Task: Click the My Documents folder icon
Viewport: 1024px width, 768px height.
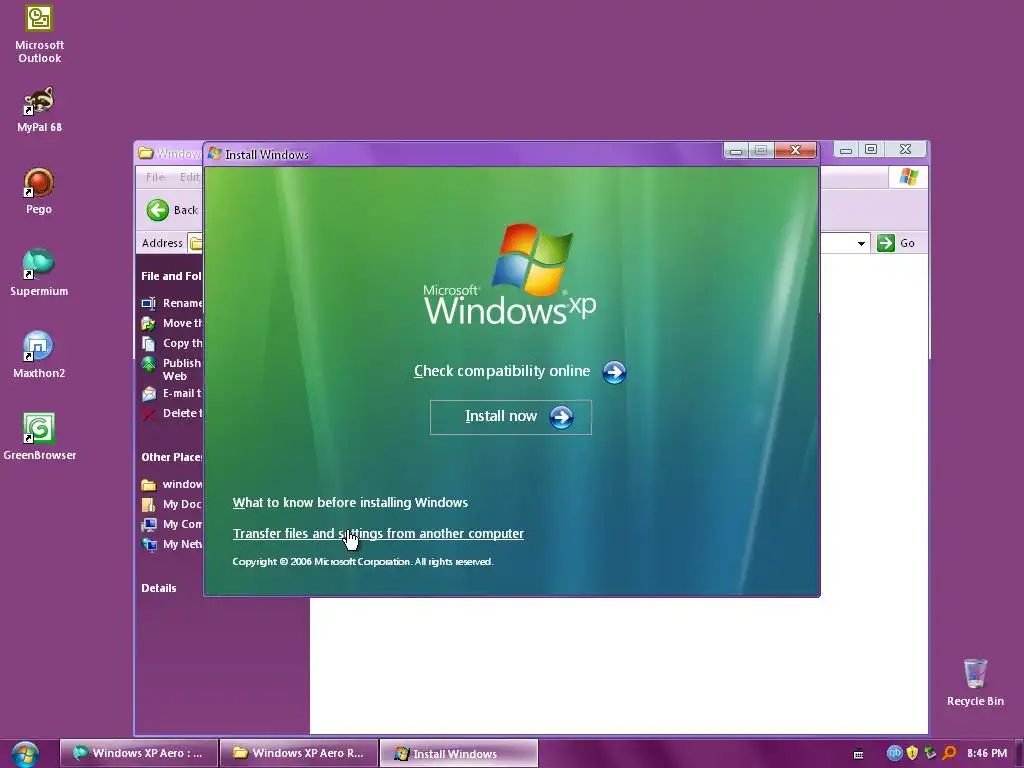Action: click(x=149, y=504)
